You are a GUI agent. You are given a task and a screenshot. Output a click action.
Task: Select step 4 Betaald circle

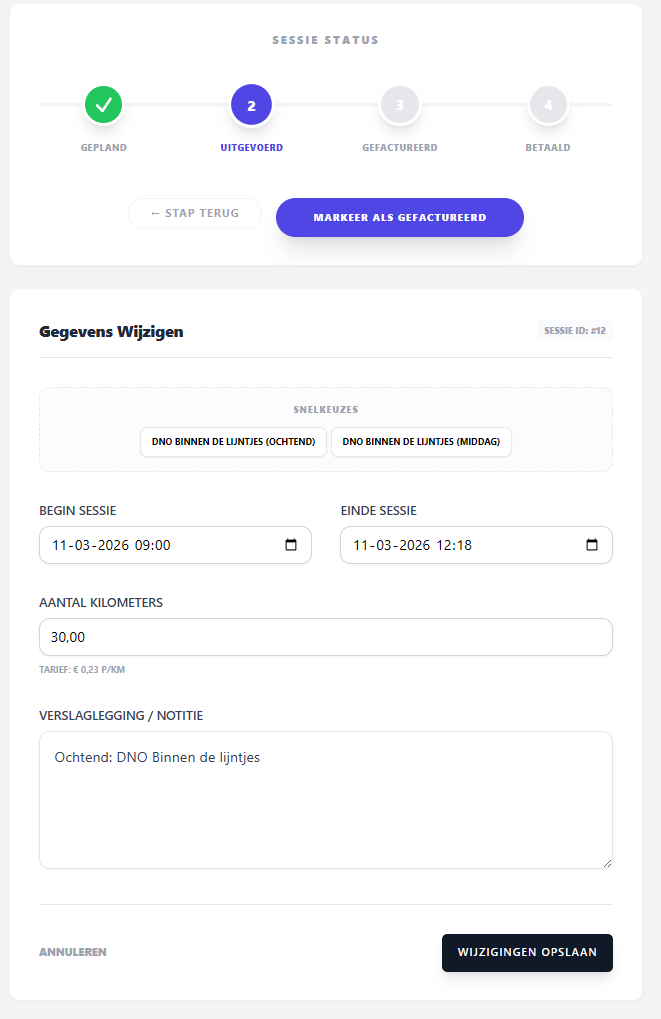pyautogui.click(x=548, y=104)
